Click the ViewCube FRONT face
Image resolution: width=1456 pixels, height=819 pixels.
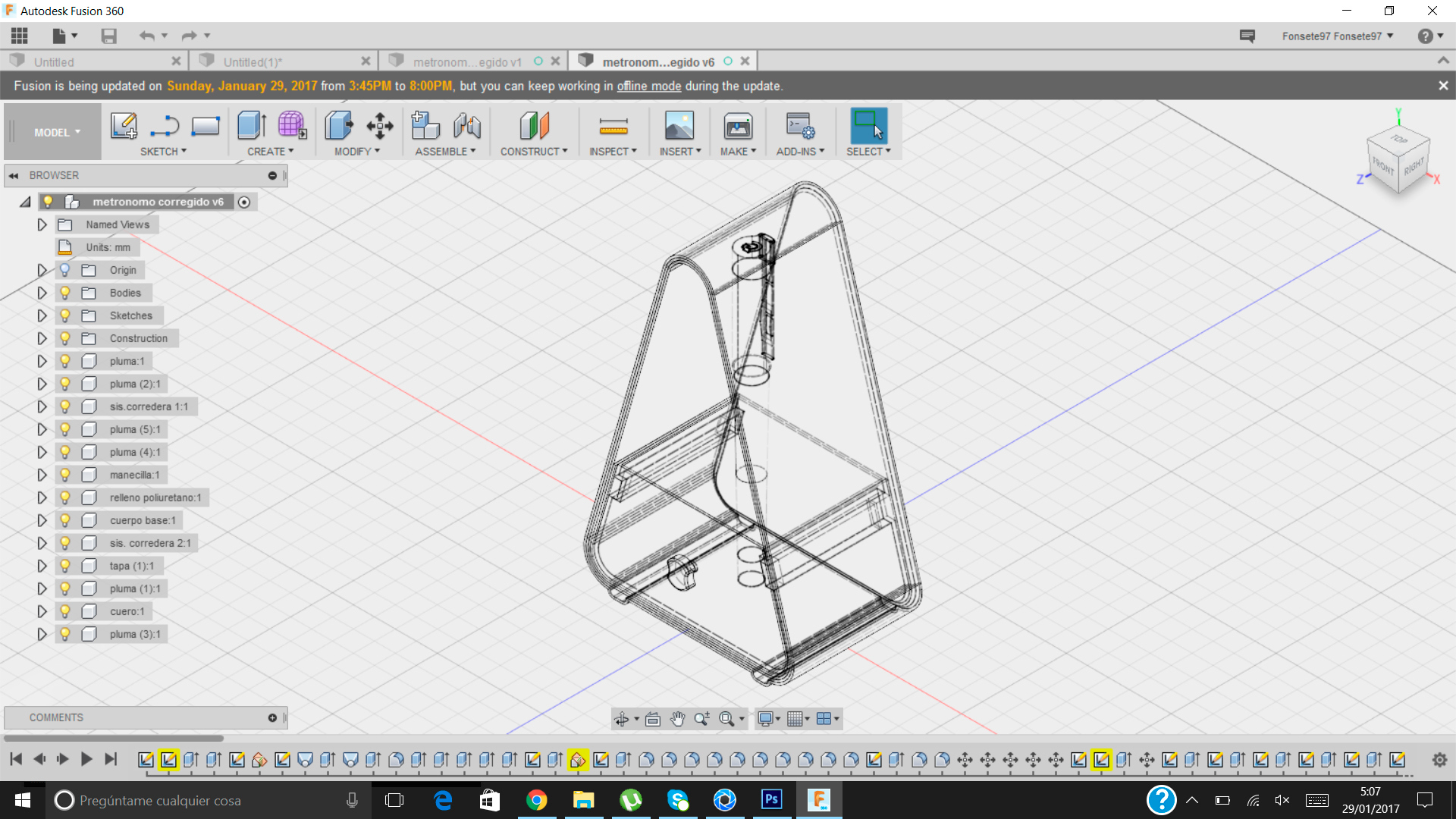(x=1382, y=165)
